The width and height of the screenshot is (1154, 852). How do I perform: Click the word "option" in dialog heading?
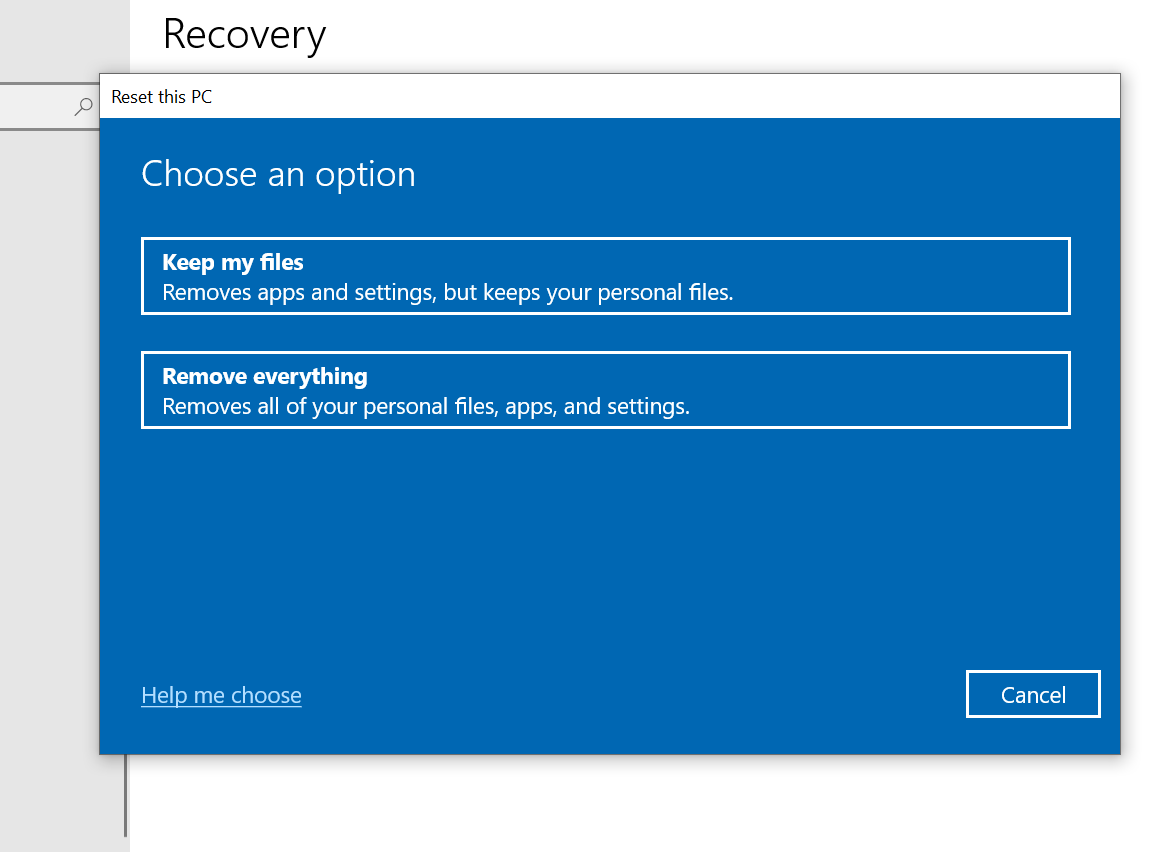(x=365, y=174)
